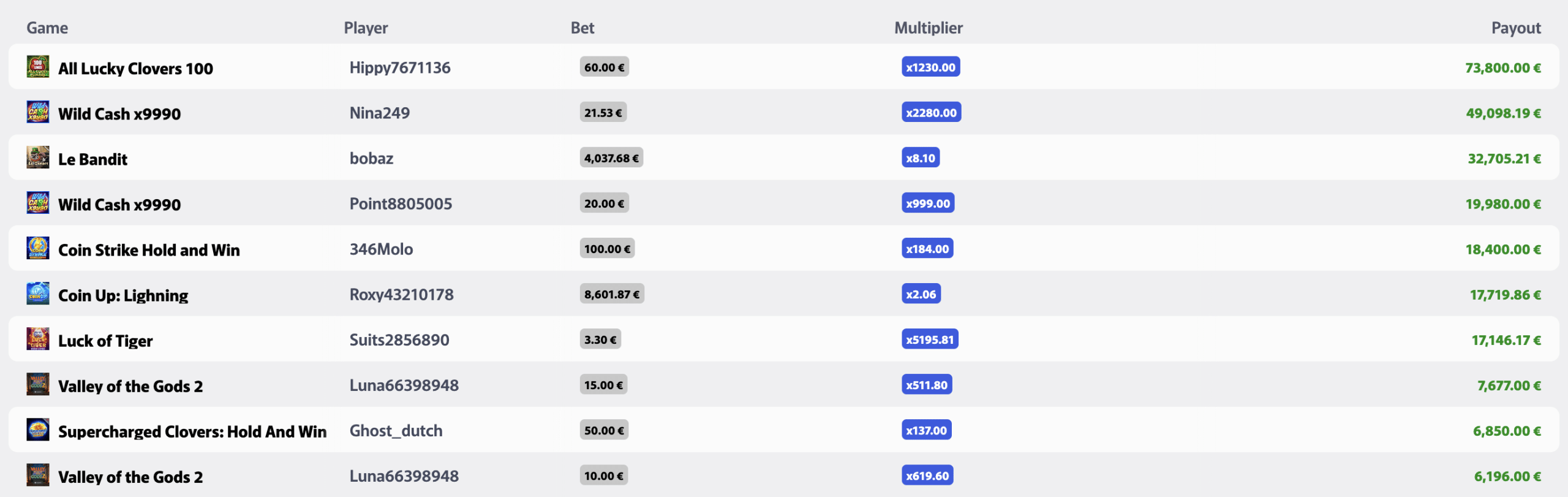Select player name Hippy7671136
1568x497 pixels.
pyautogui.click(x=400, y=67)
